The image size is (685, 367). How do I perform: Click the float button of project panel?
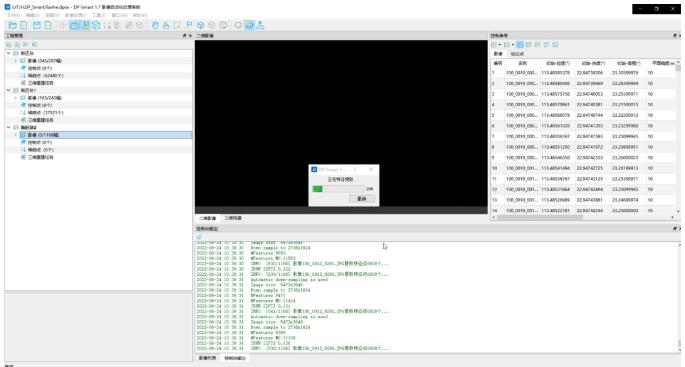[184, 36]
